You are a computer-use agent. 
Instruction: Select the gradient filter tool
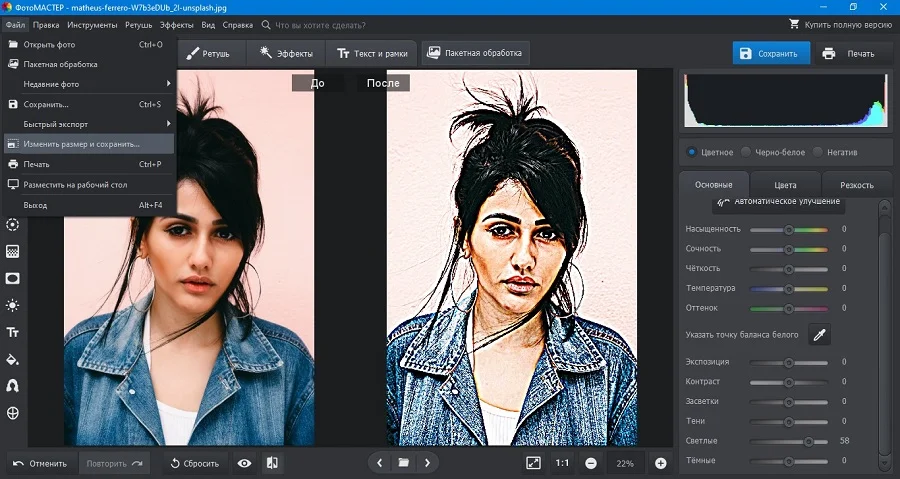click(13, 251)
